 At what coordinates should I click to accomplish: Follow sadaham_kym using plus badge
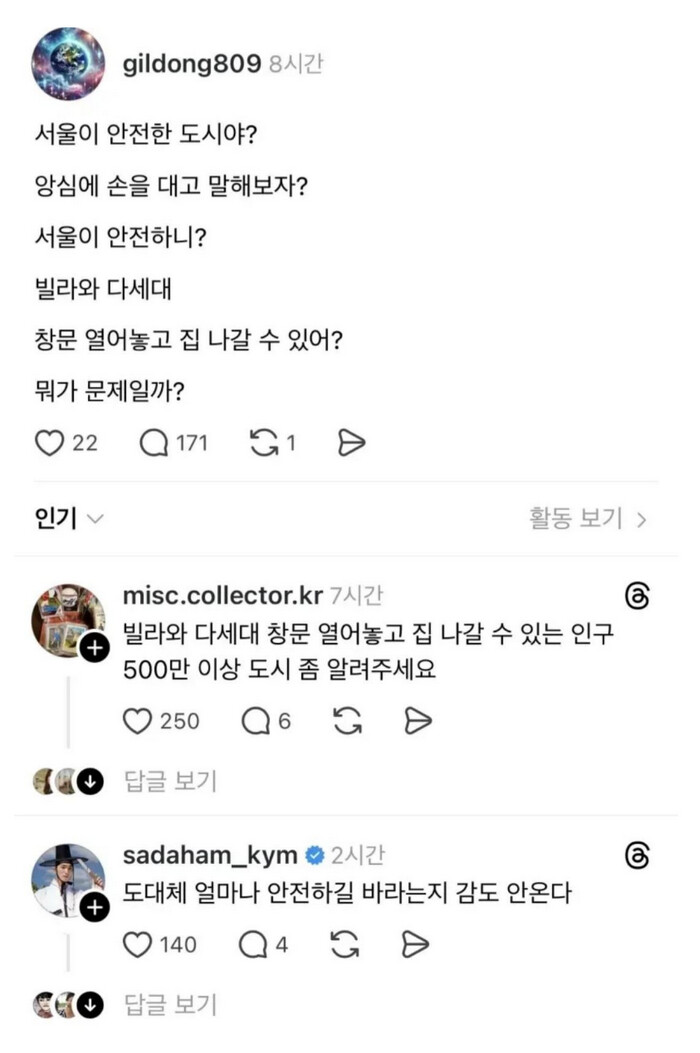(93, 908)
